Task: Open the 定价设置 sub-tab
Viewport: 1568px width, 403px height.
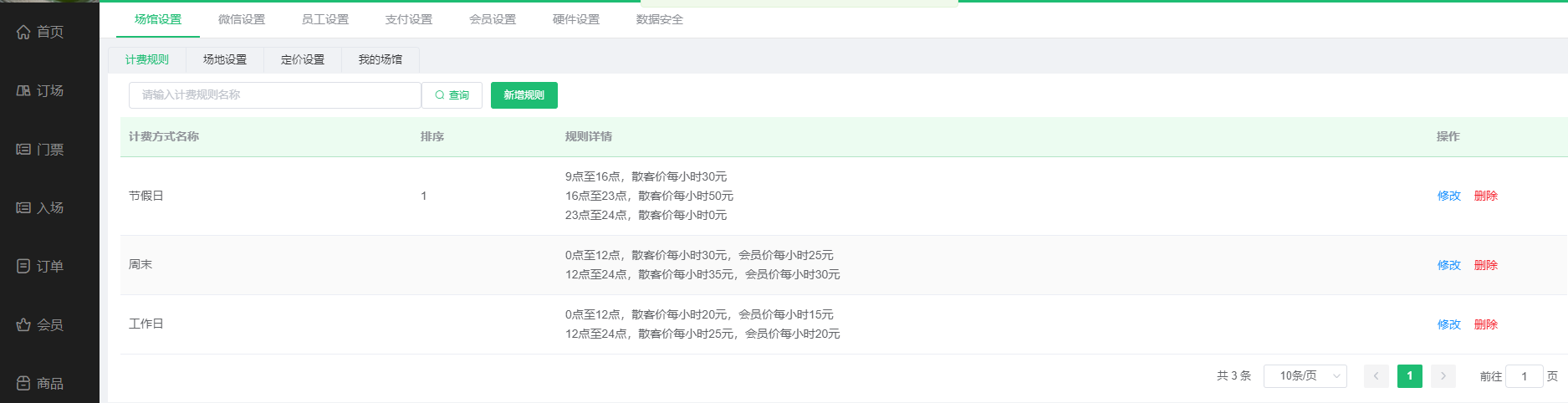Action: click(x=303, y=59)
